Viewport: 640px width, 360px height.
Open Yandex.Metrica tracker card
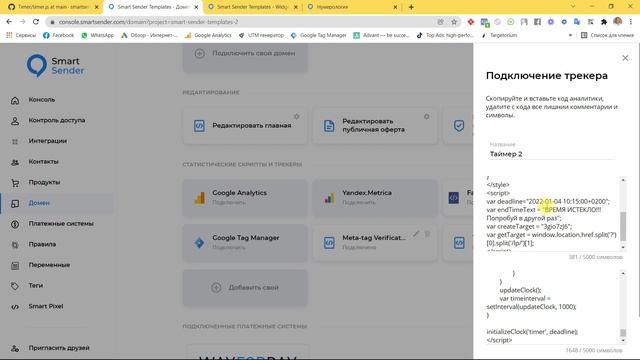point(375,198)
